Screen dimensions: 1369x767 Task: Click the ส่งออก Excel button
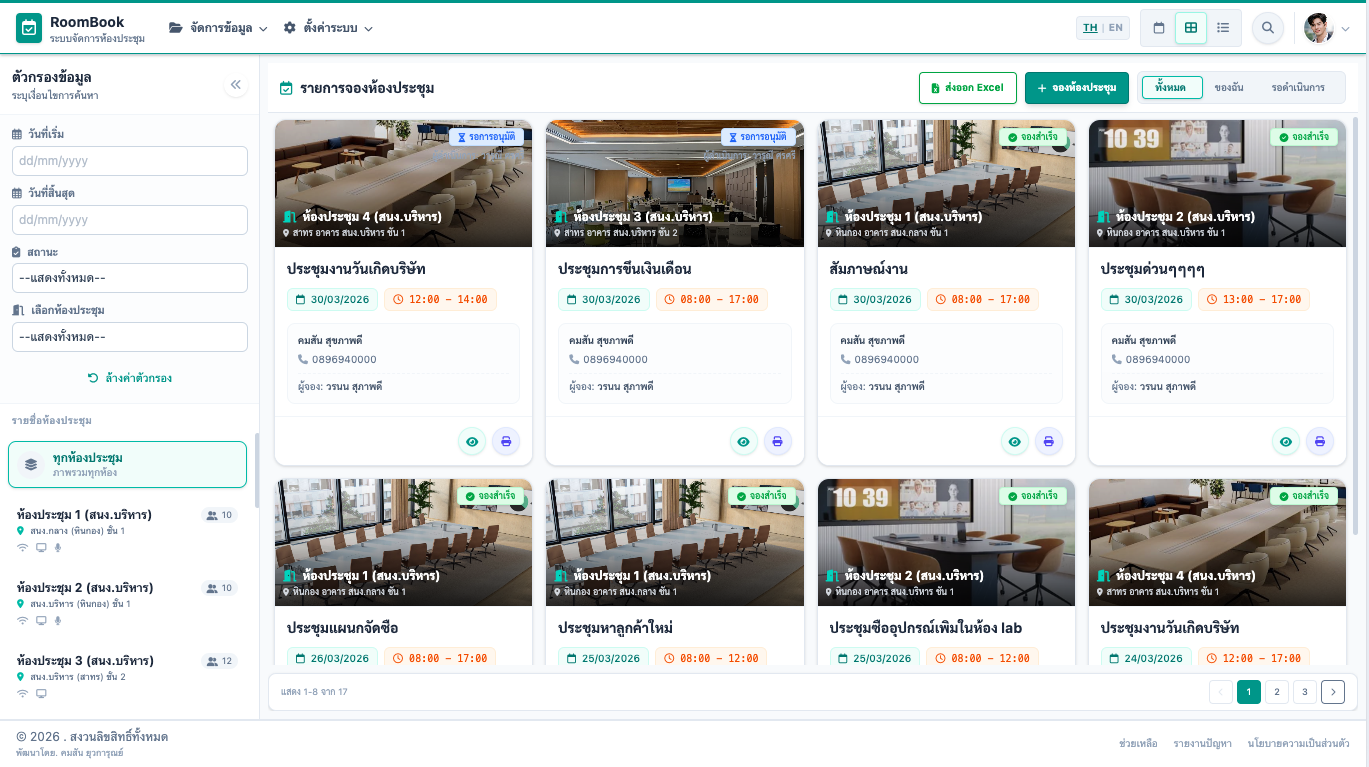pos(968,88)
